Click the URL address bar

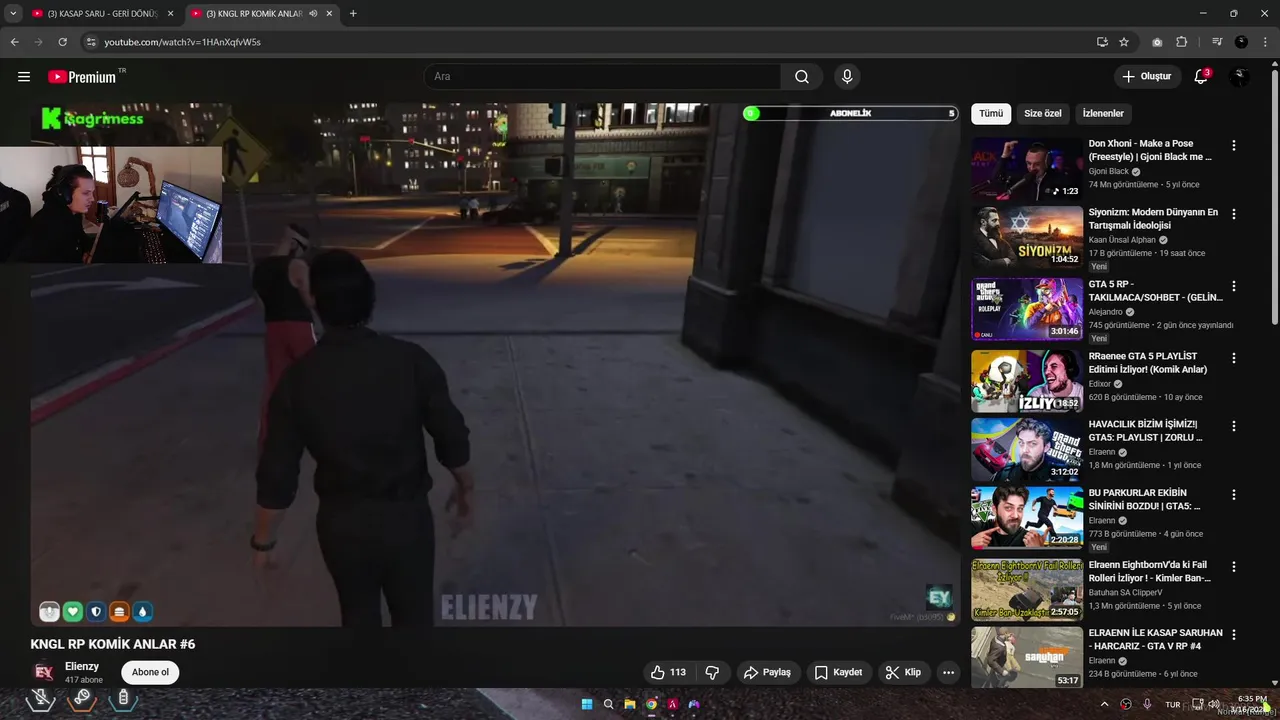pyautogui.click(x=590, y=42)
